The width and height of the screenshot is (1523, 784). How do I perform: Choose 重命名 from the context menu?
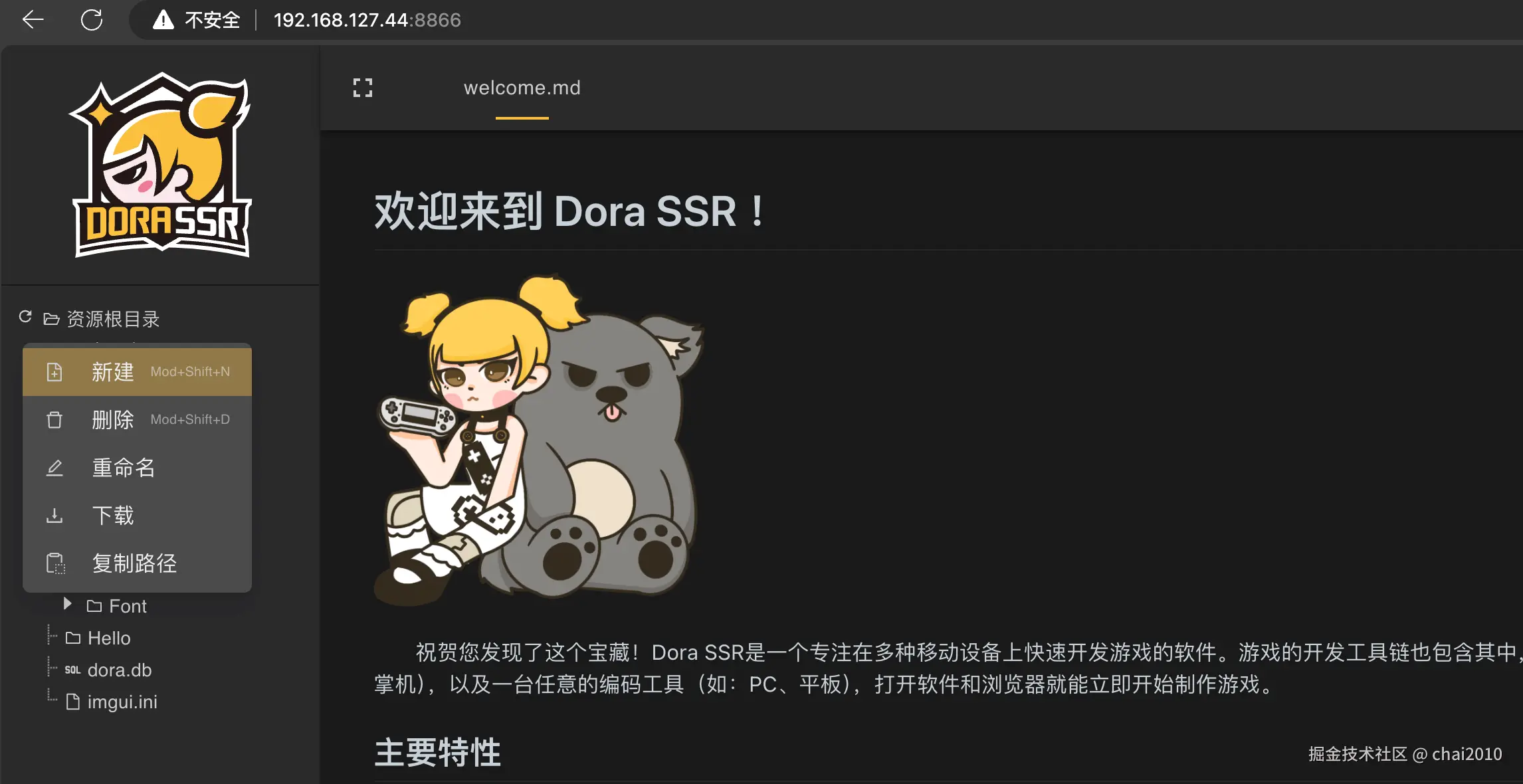137,468
